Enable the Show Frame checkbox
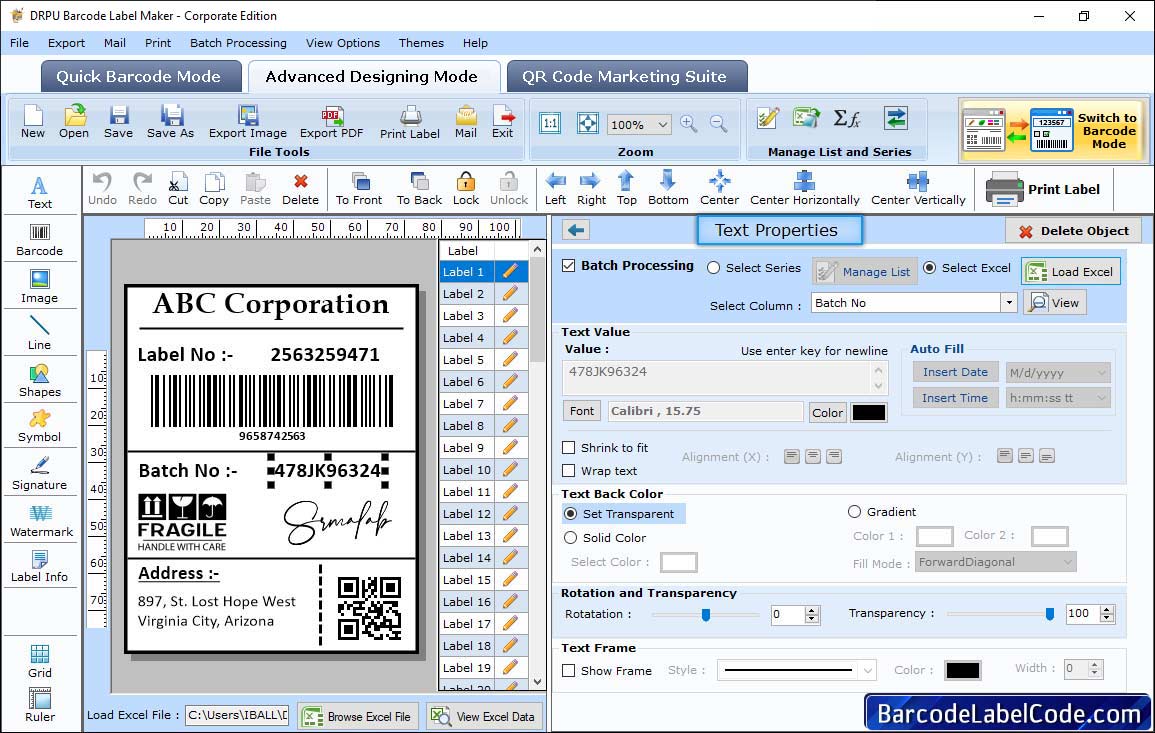 click(569, 671)
